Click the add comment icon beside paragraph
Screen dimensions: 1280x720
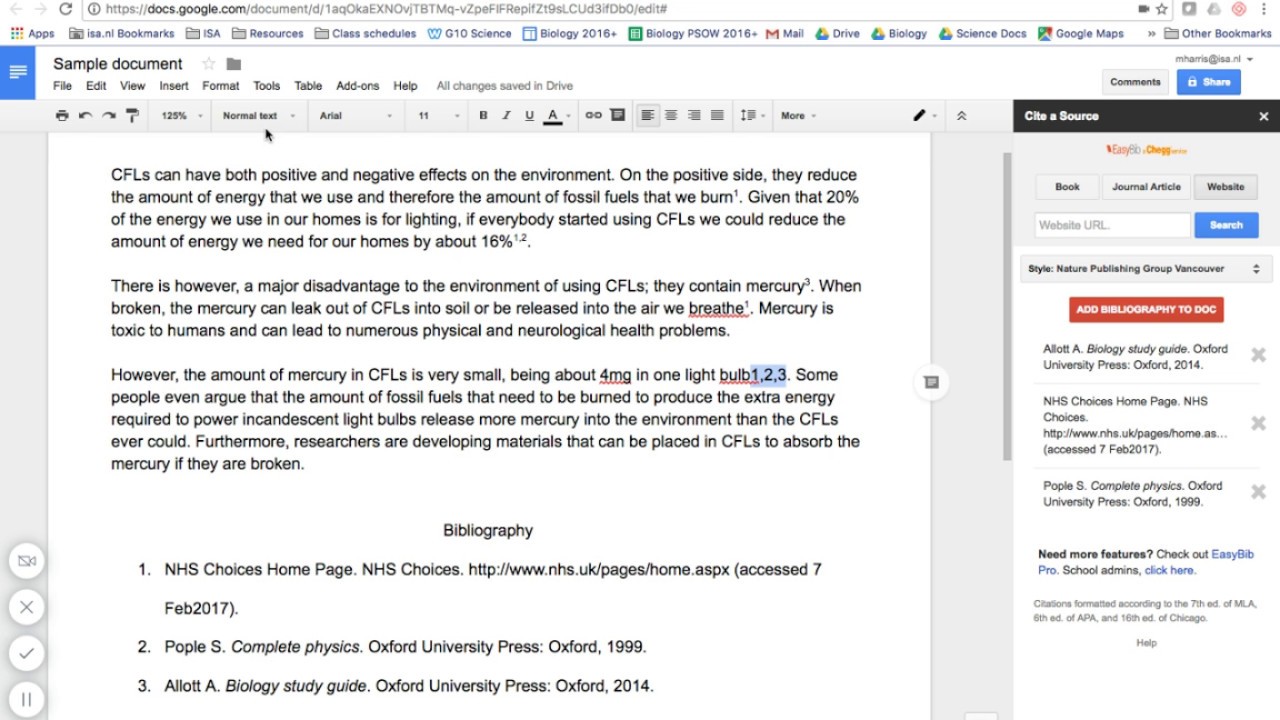[931, 382]
